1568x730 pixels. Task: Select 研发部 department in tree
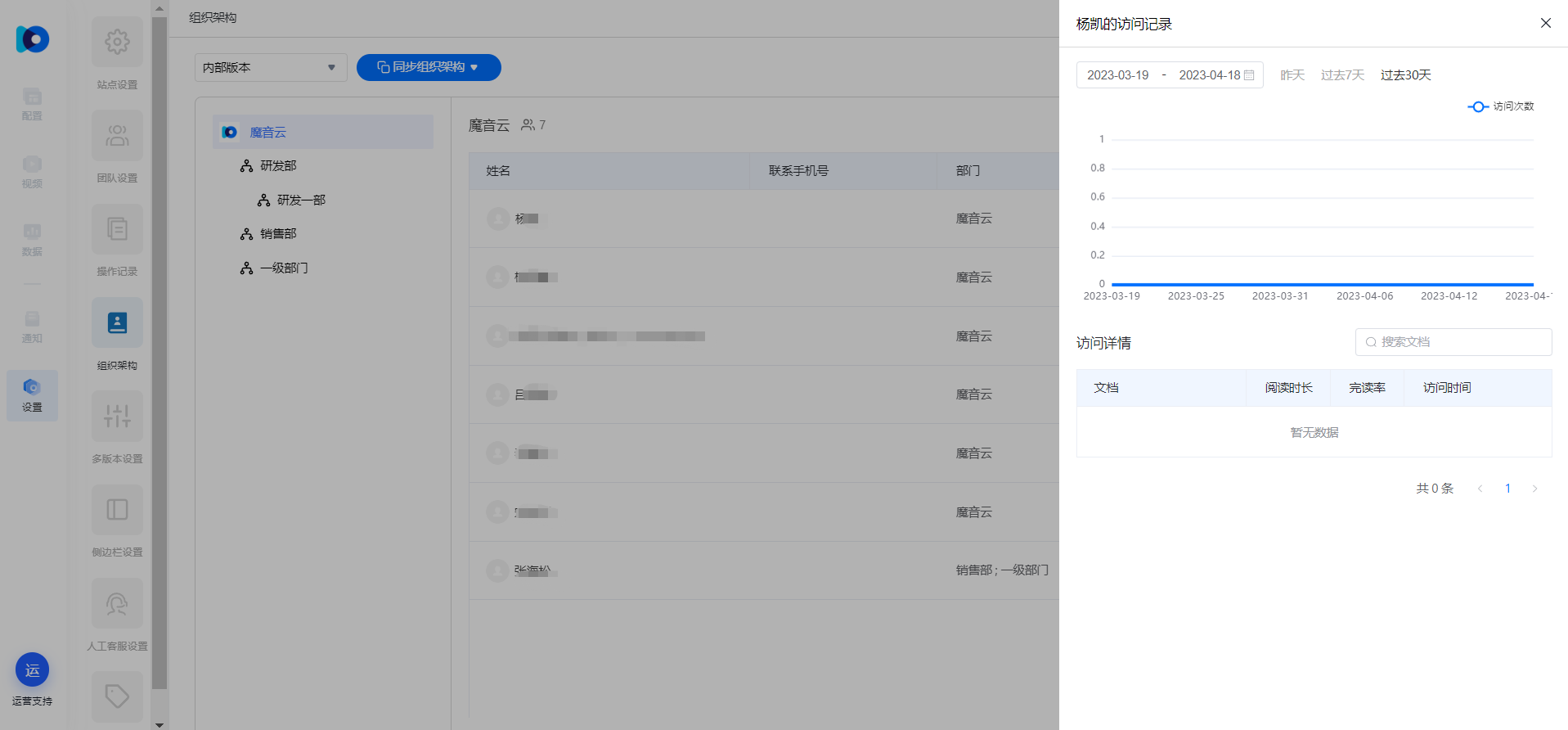[x=278, y=166]
